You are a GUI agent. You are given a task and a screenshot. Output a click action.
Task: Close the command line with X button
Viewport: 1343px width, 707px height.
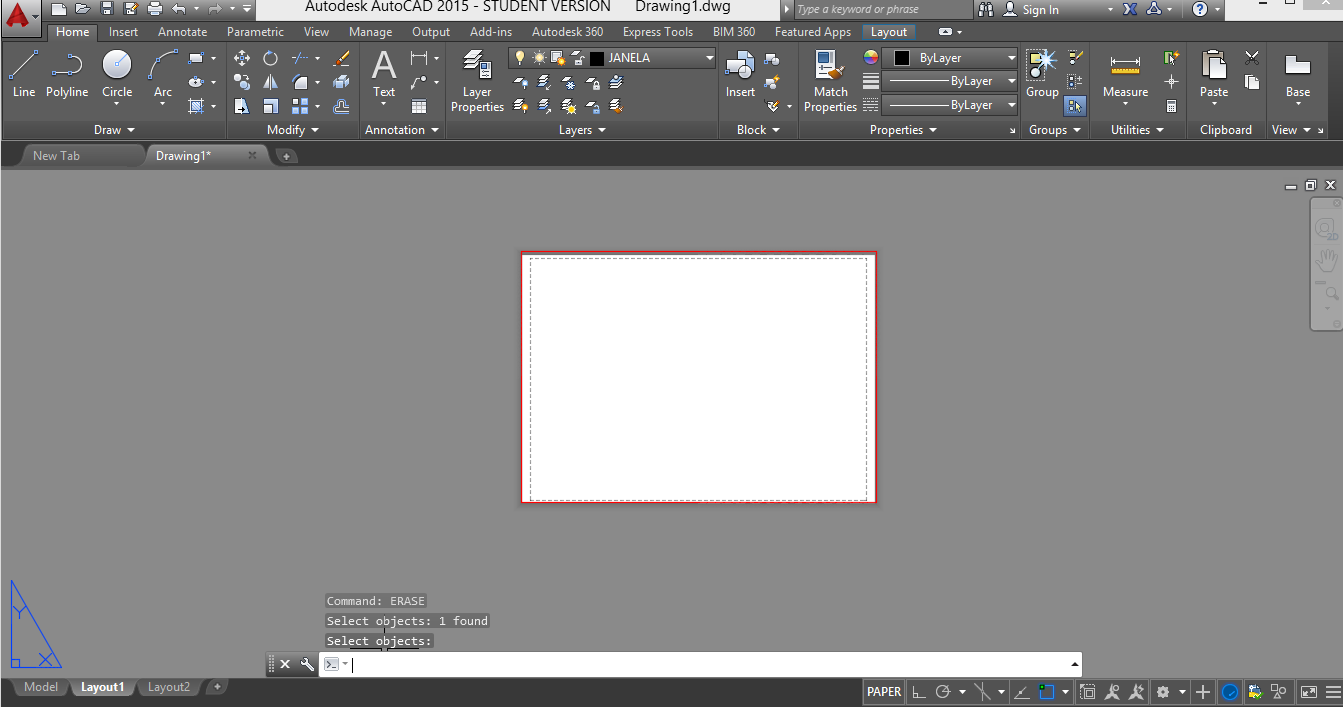[x=285, y=664]
